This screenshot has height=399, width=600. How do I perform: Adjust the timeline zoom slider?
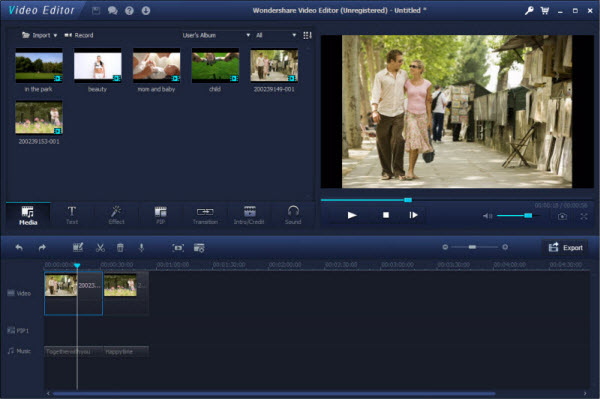click(x=474, y=247)
